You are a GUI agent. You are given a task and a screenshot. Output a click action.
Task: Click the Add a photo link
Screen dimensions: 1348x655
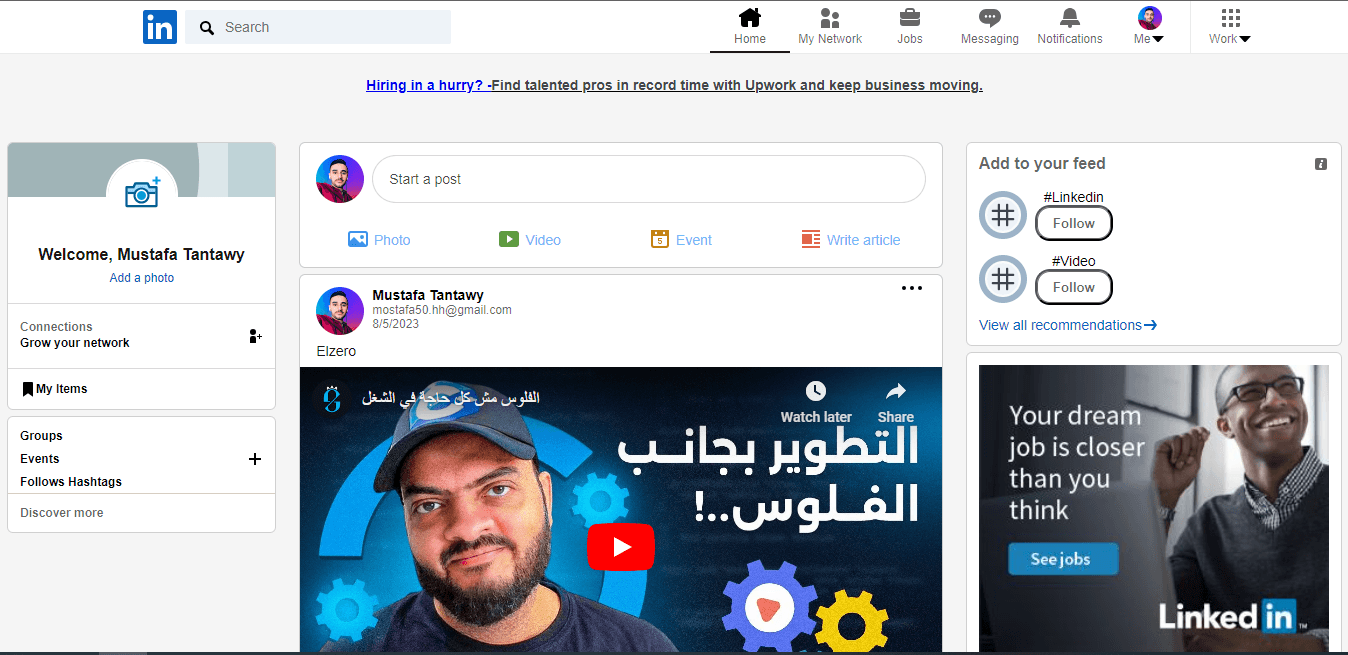coord(142,278)
